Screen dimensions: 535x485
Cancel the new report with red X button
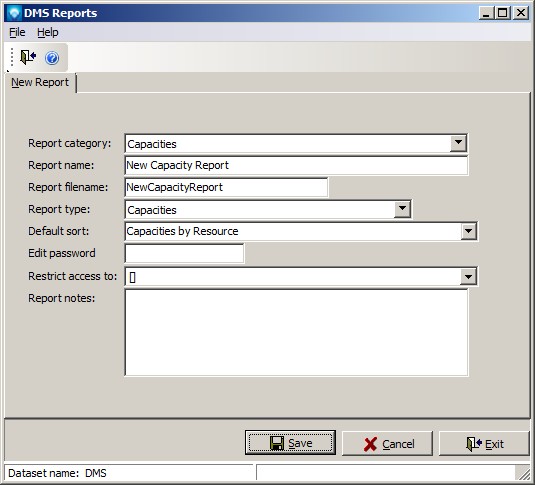(x=387, y=443)
